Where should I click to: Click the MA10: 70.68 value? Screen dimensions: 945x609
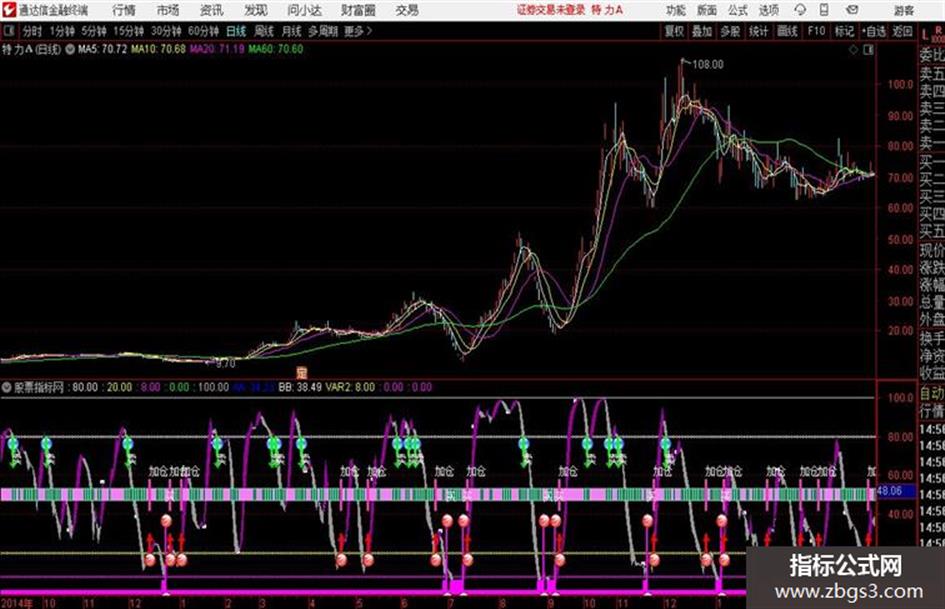158,49
